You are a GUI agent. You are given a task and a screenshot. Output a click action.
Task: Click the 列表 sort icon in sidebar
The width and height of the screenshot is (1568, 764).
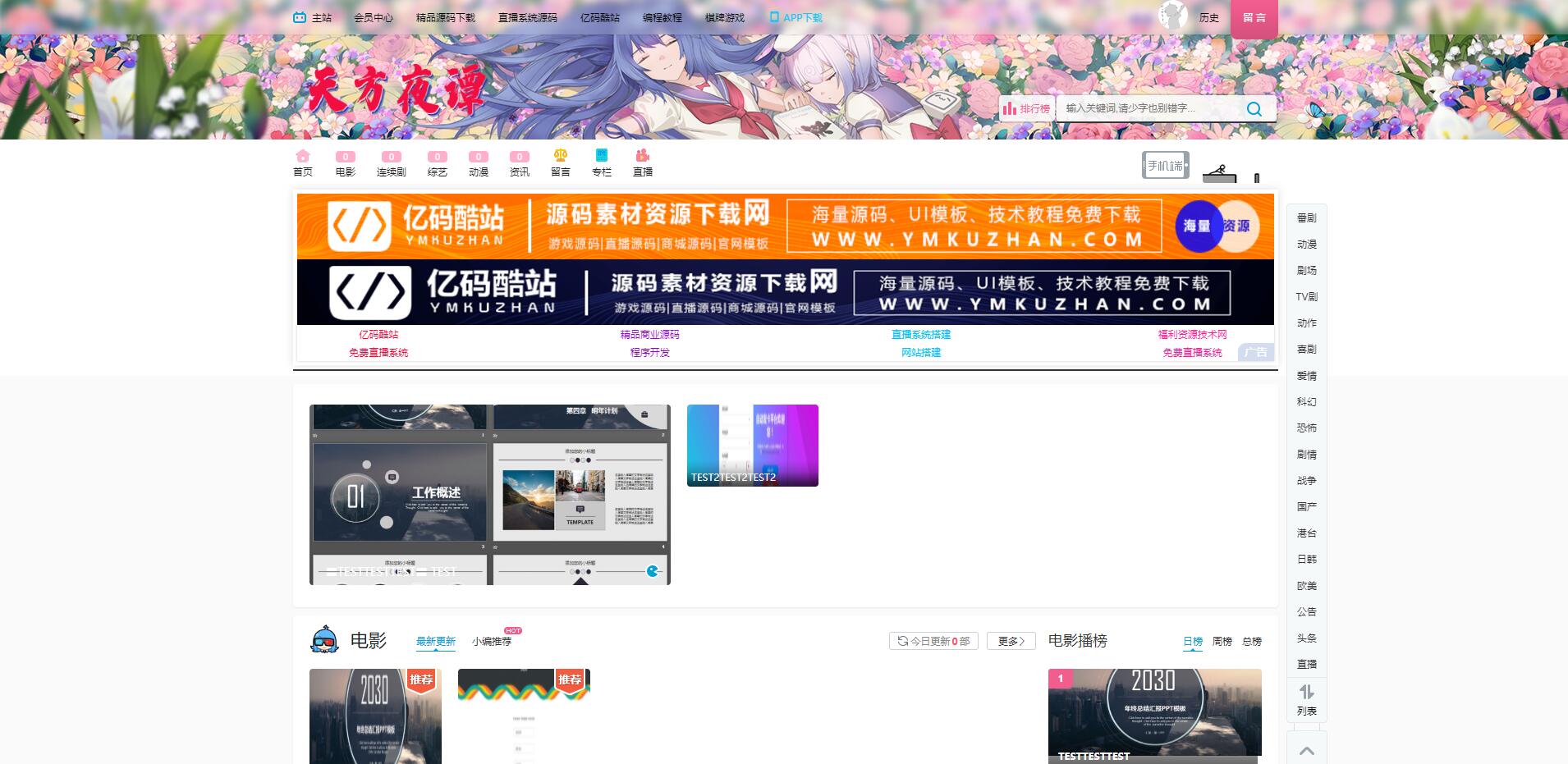click(x=1307, y=700)
